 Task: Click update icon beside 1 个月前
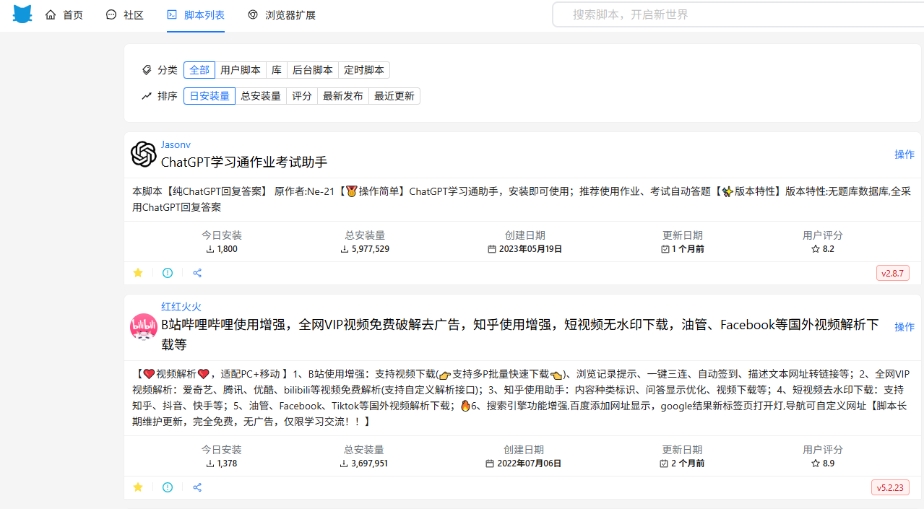(x=665, y=249)
